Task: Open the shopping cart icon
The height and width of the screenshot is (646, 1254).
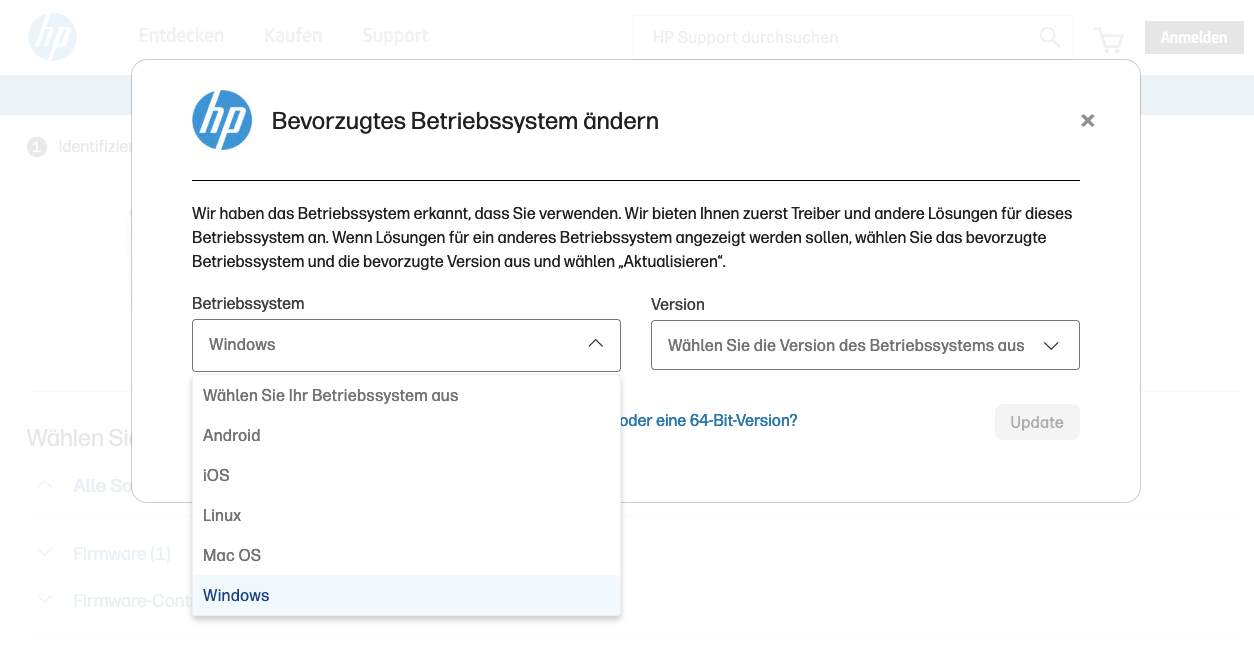Action: click(x=1109, y=39)
